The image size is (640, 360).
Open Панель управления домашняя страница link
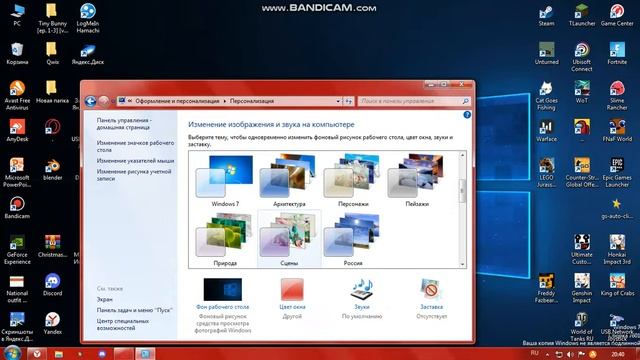coord(124,124)
